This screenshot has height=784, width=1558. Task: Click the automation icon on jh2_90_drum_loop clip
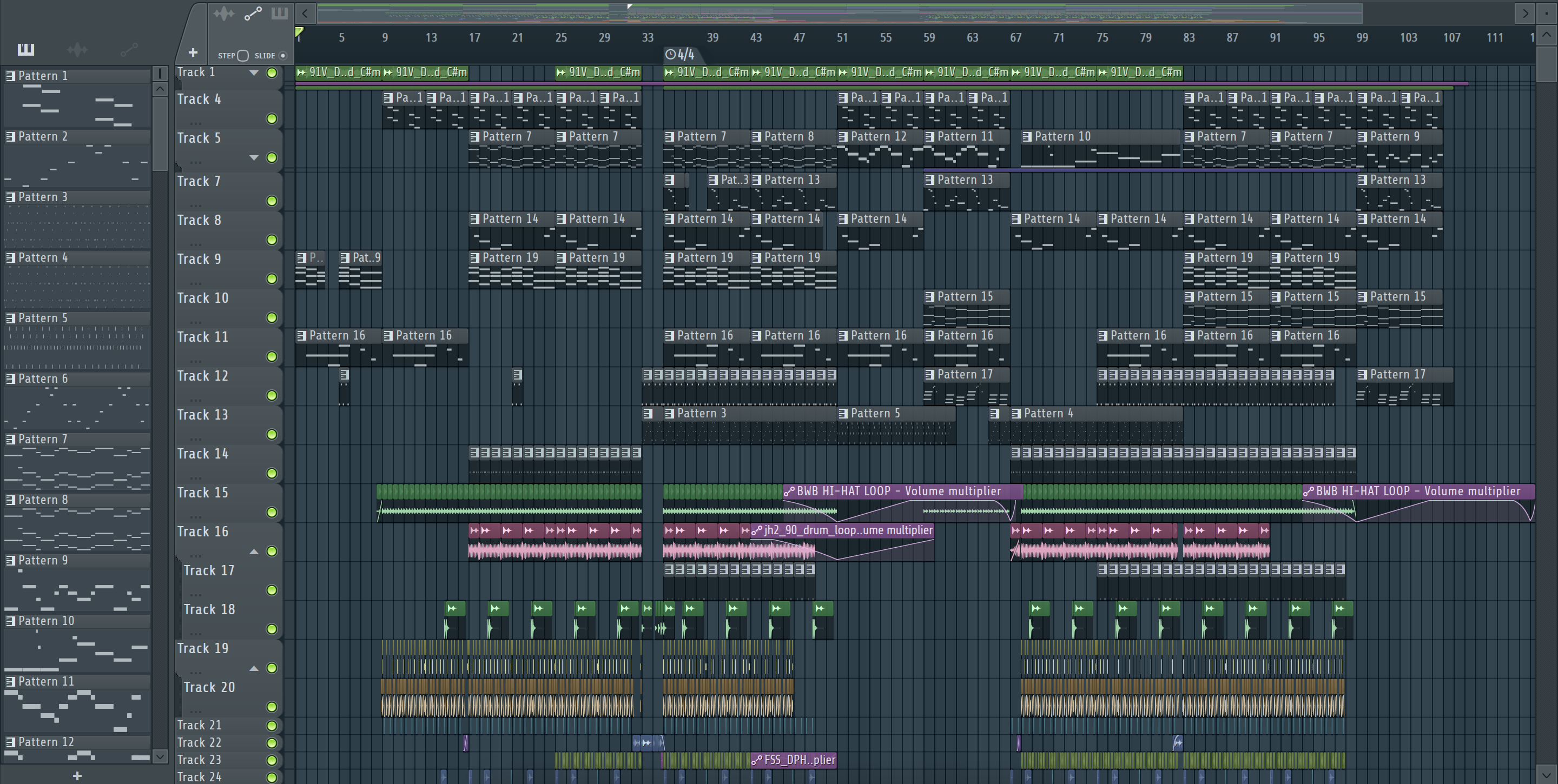(757, 531)
